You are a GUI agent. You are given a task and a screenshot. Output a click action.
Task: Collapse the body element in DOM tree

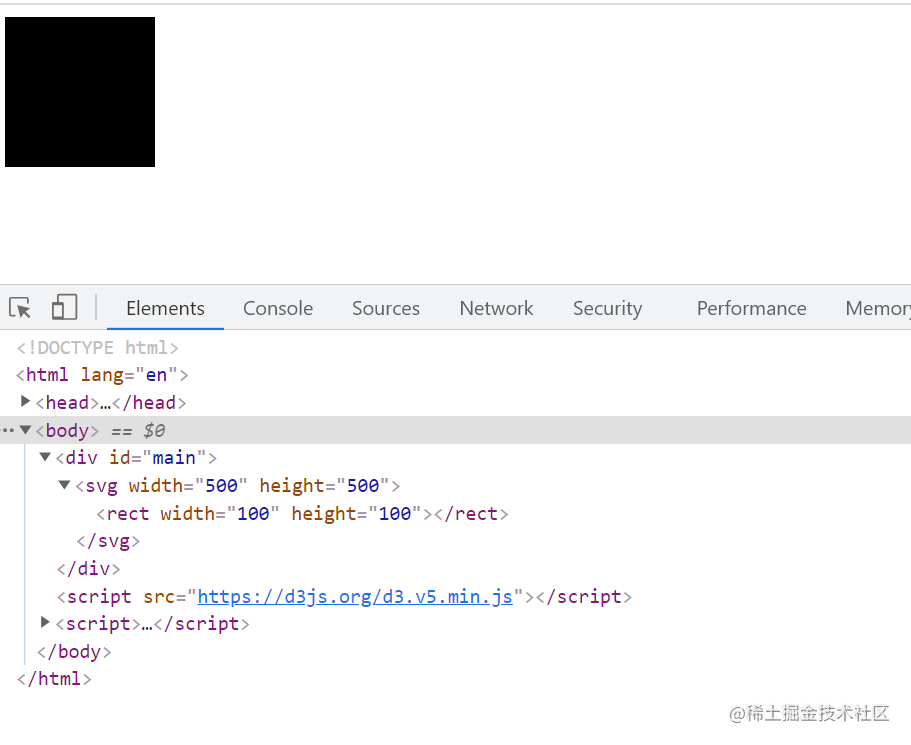pos(25,430)
